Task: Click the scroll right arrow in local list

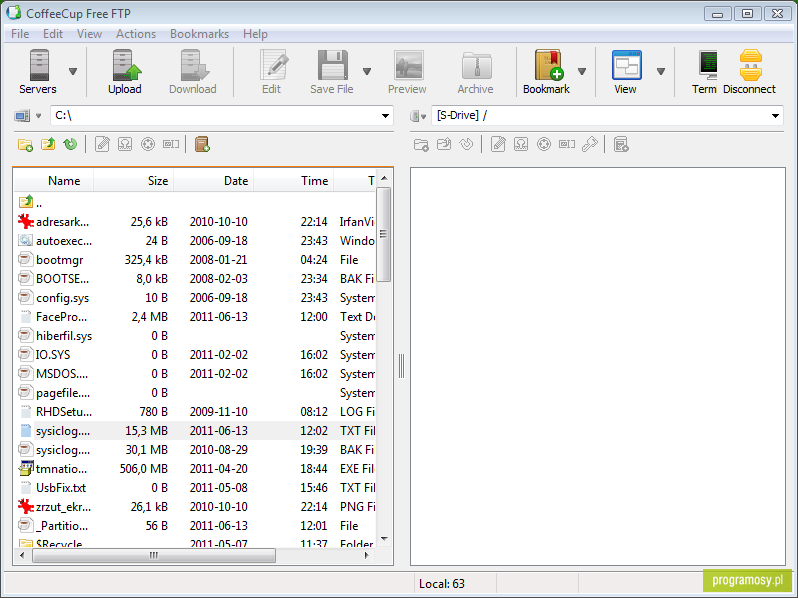Action: point(366,555)
